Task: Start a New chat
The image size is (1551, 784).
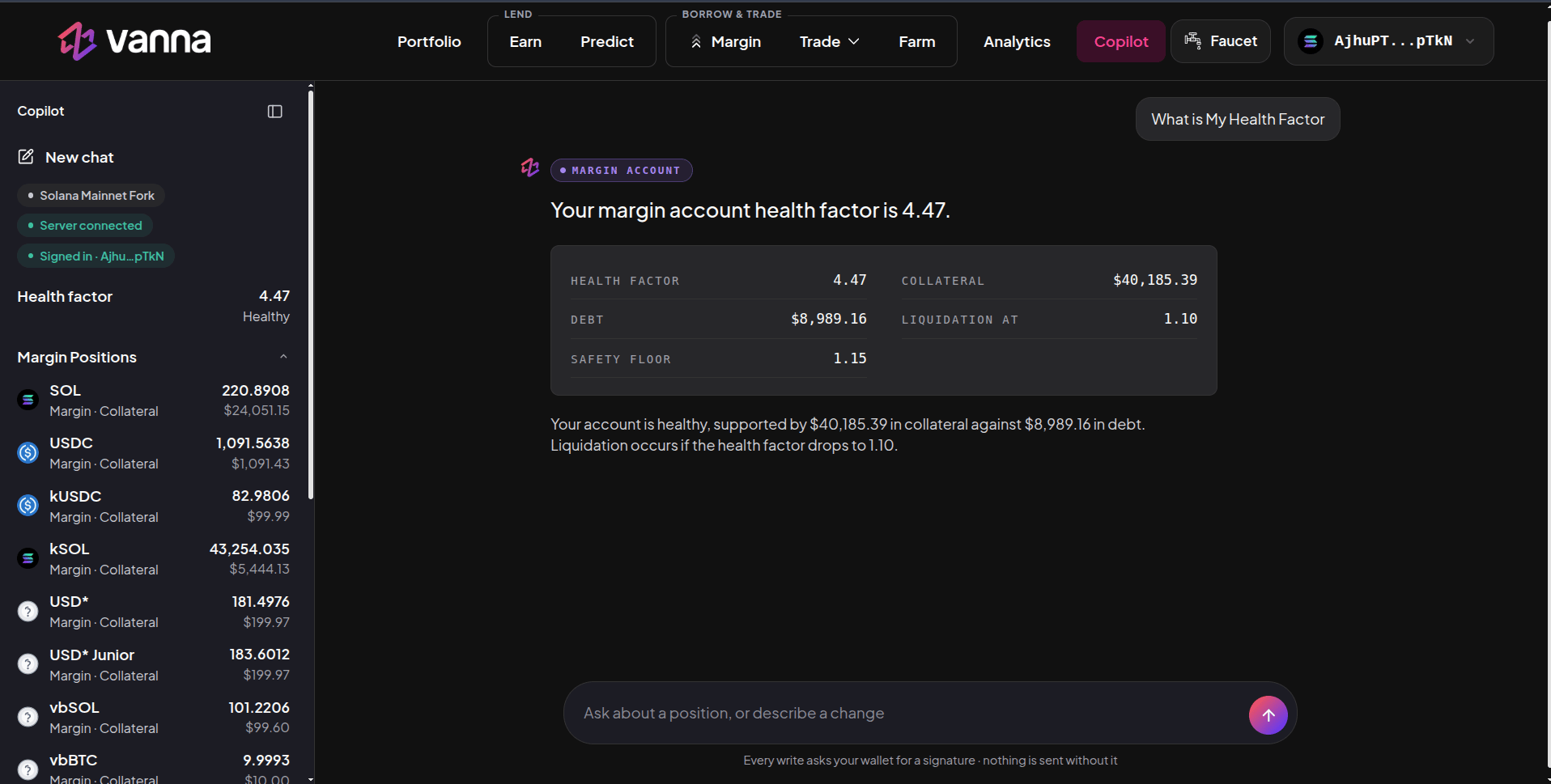Action: [79, 157]
